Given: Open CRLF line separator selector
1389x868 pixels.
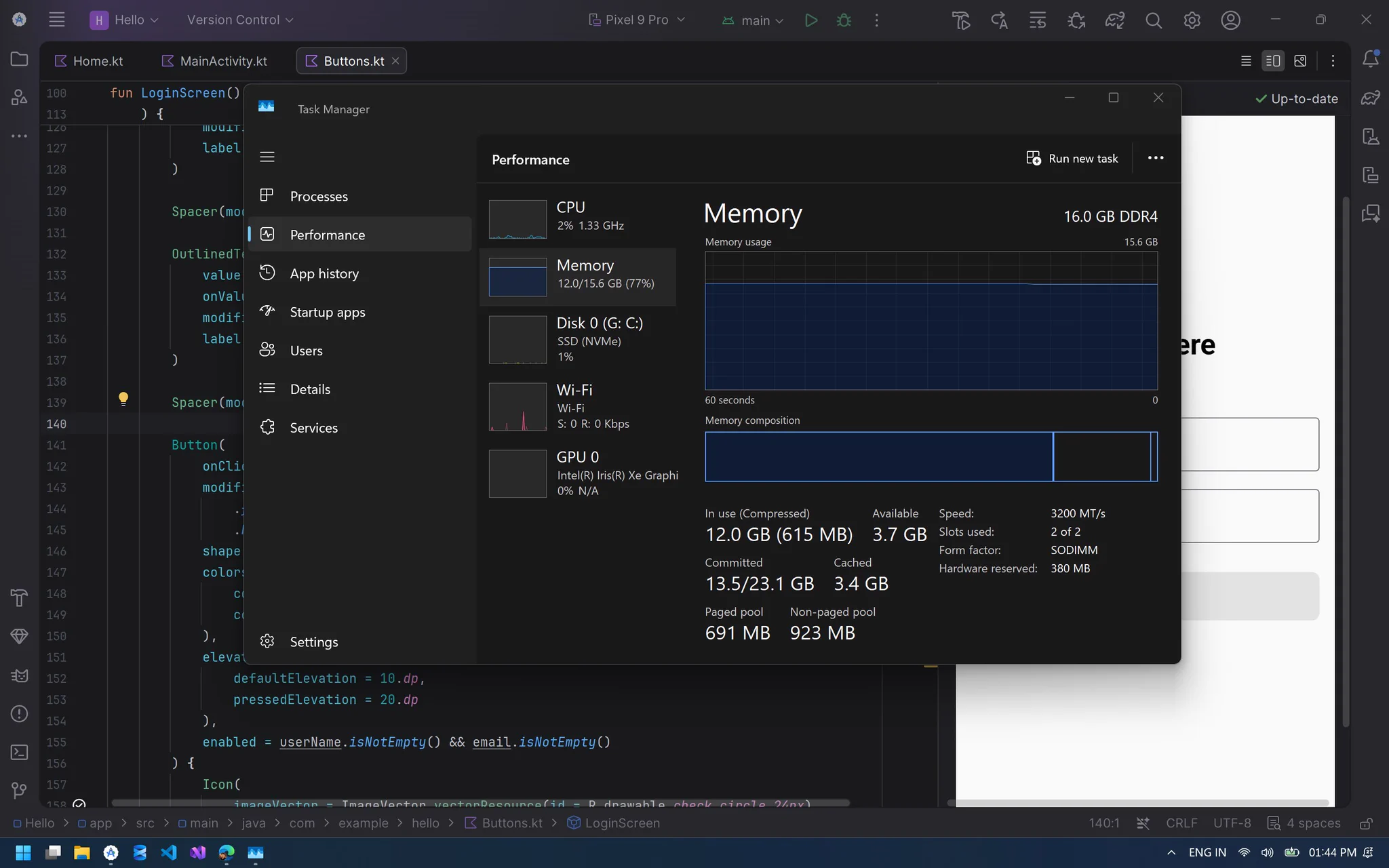Looking at the screenshot, I should coord(1181,823).
